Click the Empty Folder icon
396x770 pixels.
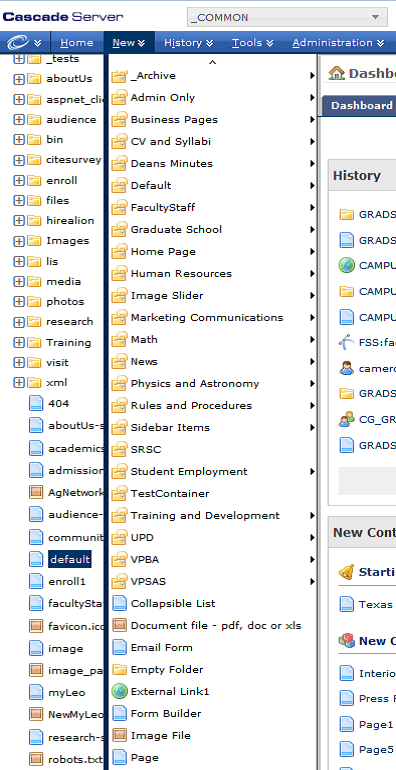119,669
